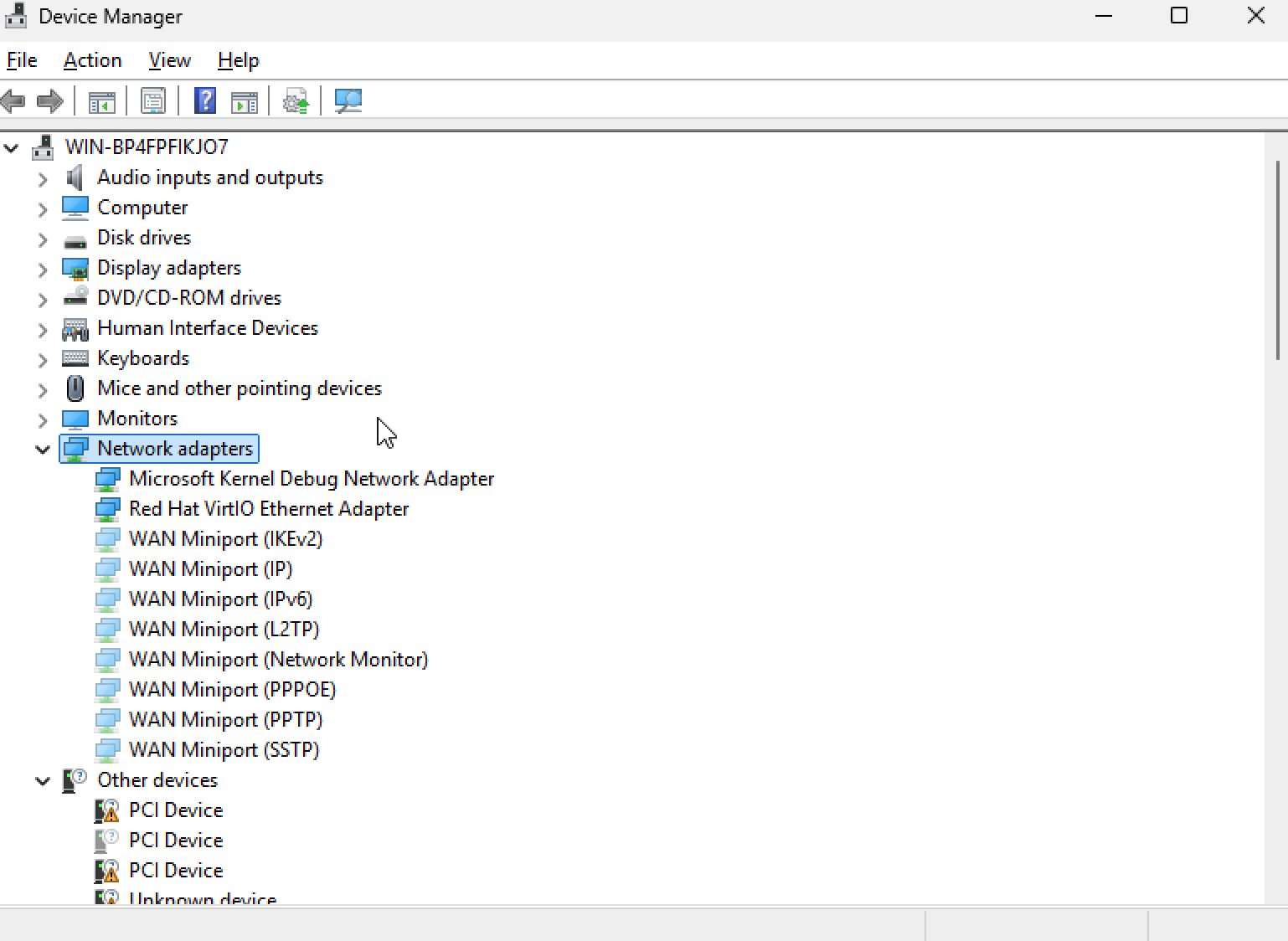Click the Other devices category icon
The height and width of the screenshot is (941, 1288).
[x=75, y=781]
